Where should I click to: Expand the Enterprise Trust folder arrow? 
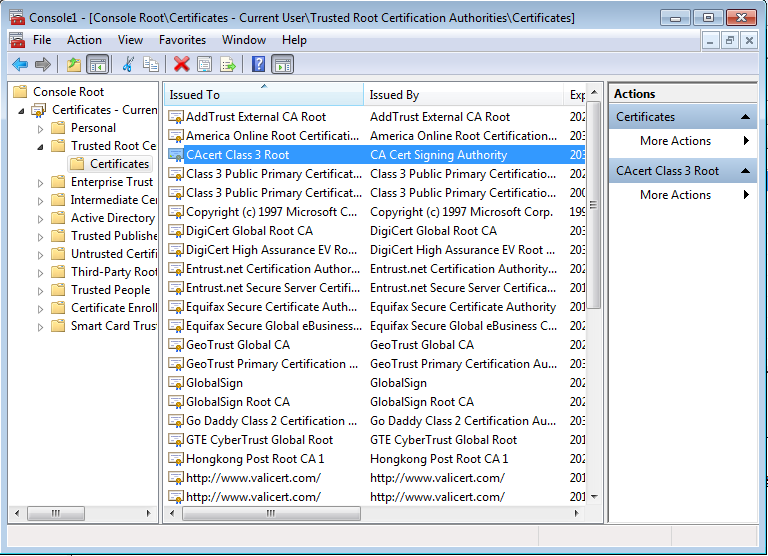click(x=41, y=183)
